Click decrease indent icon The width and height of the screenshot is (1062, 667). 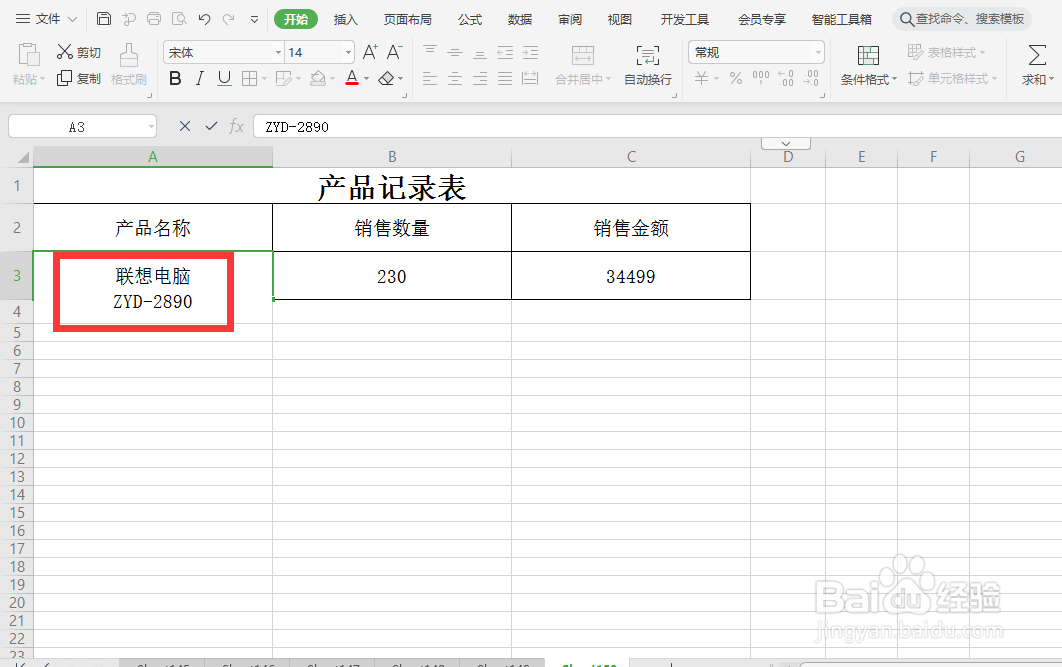click(505, 51)
